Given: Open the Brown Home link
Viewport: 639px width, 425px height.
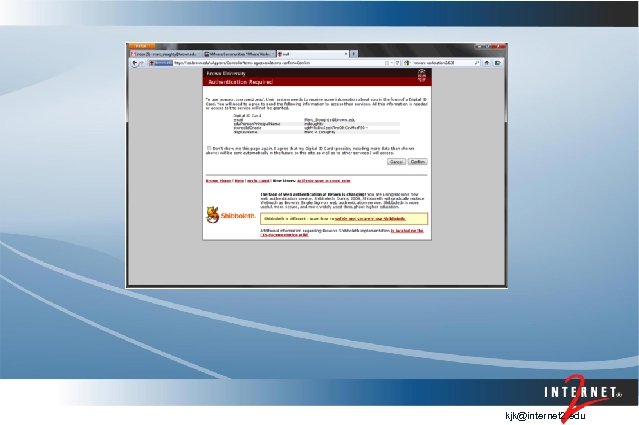Looking at the screenshot, I should click(218, 181).
